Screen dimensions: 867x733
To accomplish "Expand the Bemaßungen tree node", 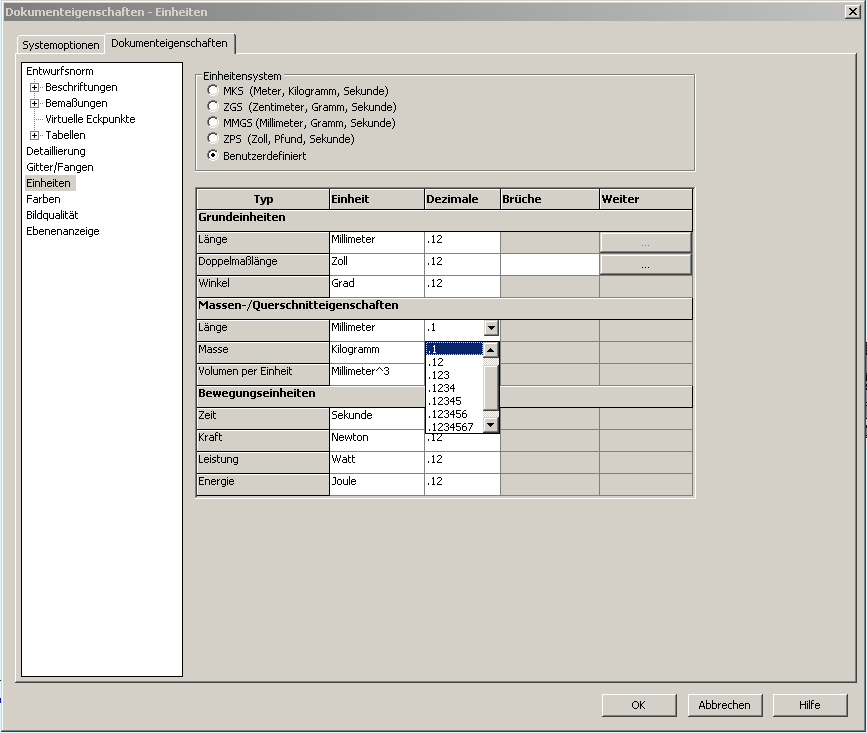I will click(x=34, y=103).
